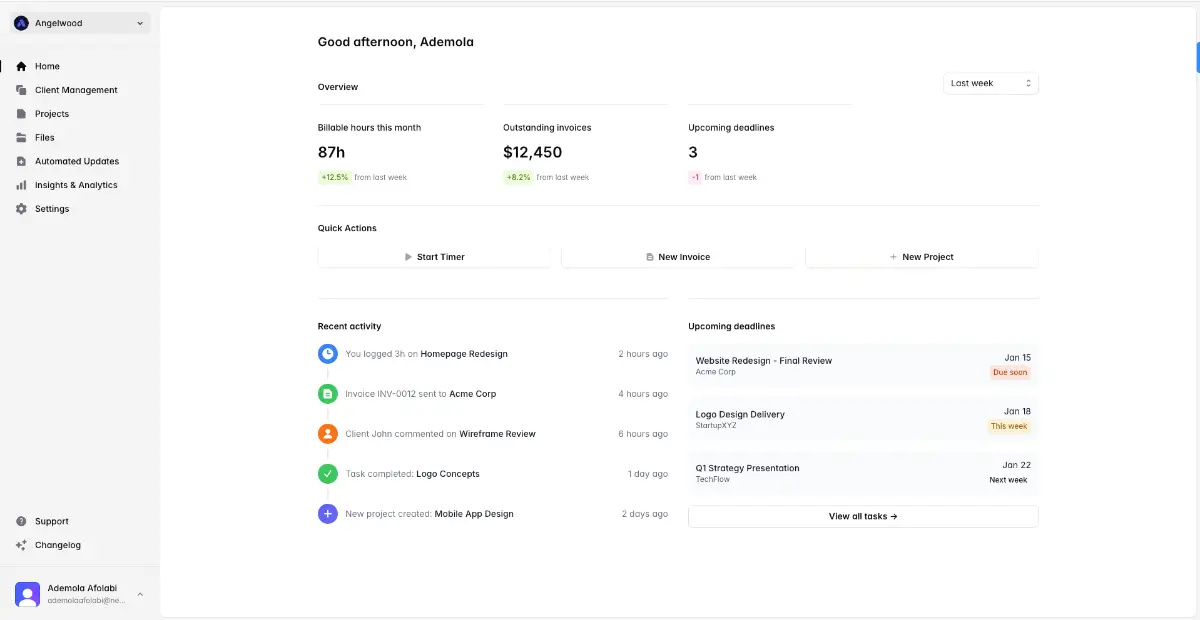This screenshot has width=1200, height=620.
Task: Open the Angelwood workspace switcher dropdown
Action: coord(80,23)
